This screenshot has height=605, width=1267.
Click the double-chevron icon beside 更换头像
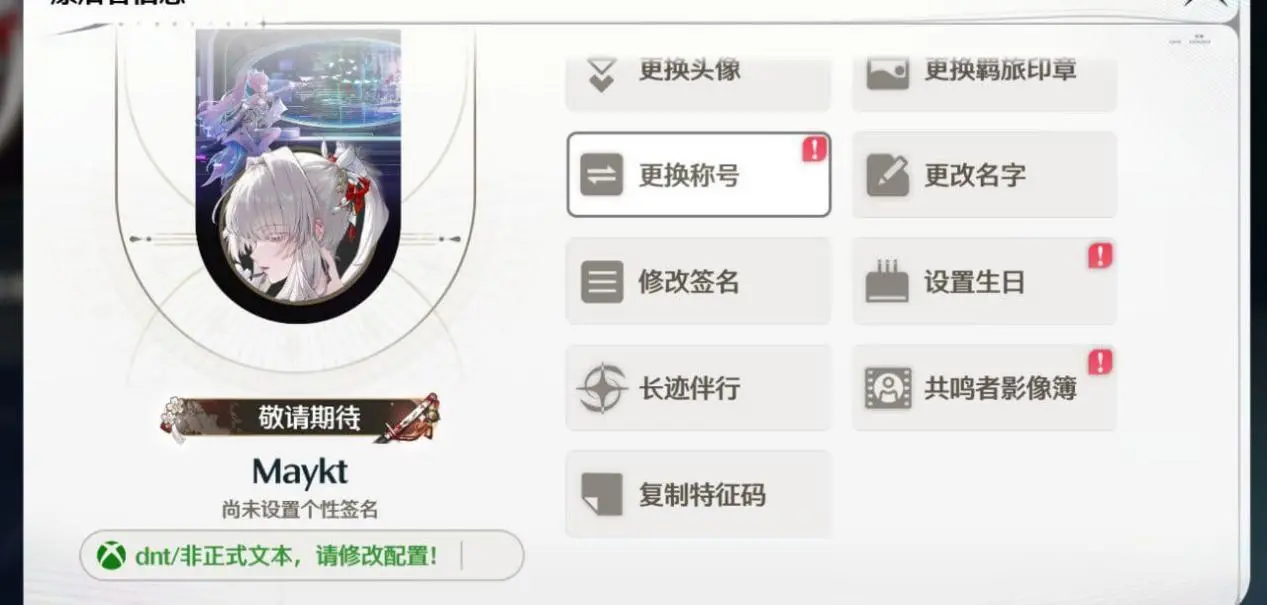601,74
